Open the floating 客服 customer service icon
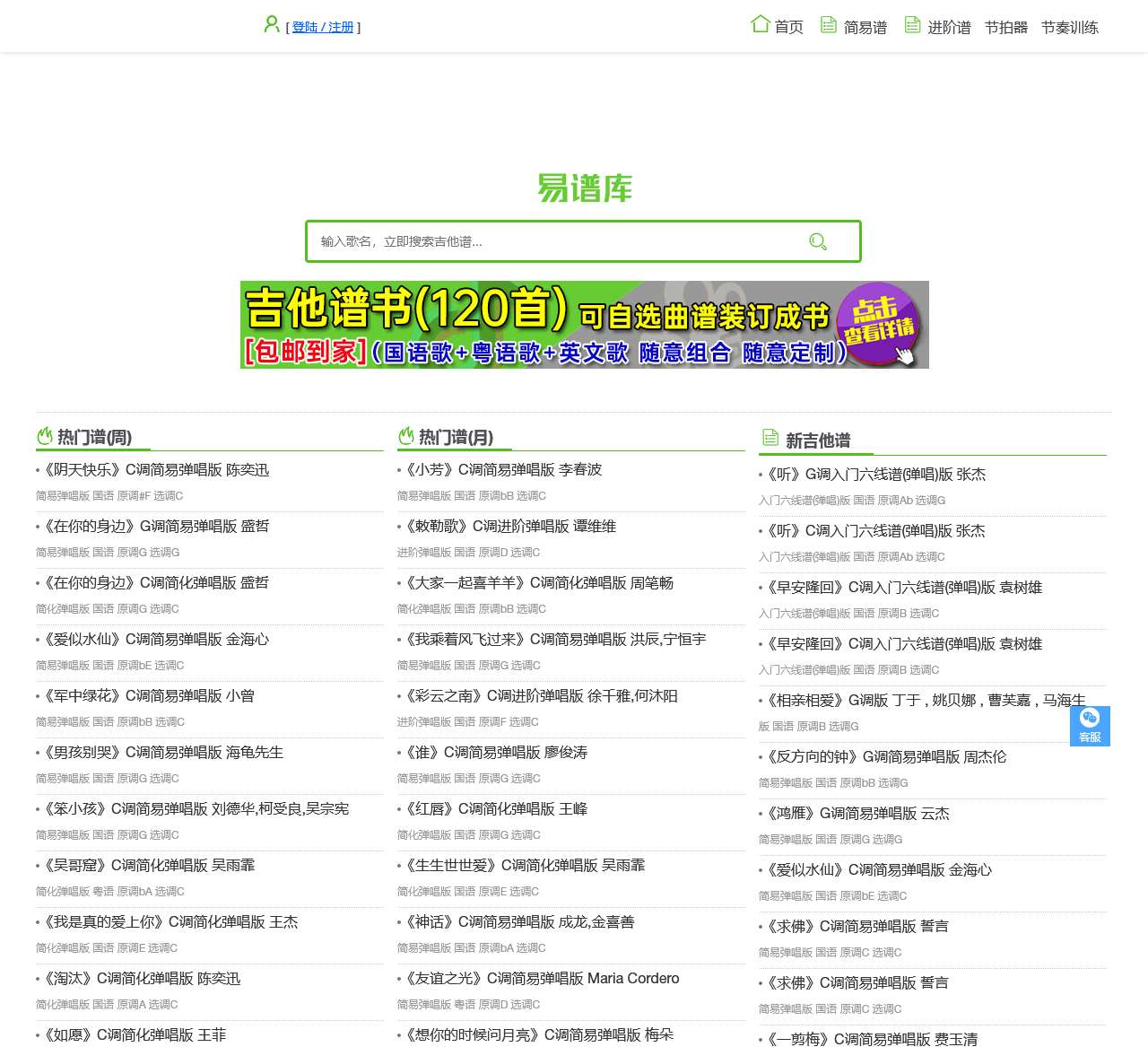The height and width of the screenshot is (1047, 1148). [1090, 726]
